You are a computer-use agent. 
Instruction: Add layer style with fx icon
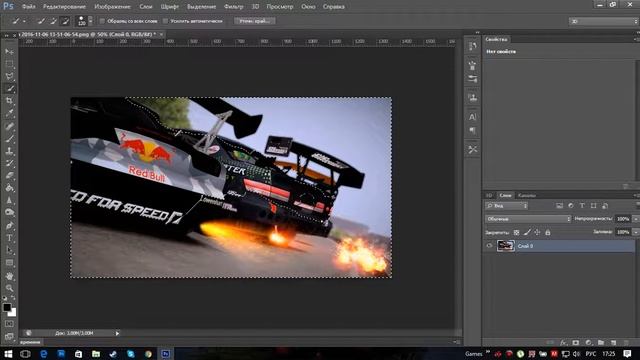(x=563, y=342)
